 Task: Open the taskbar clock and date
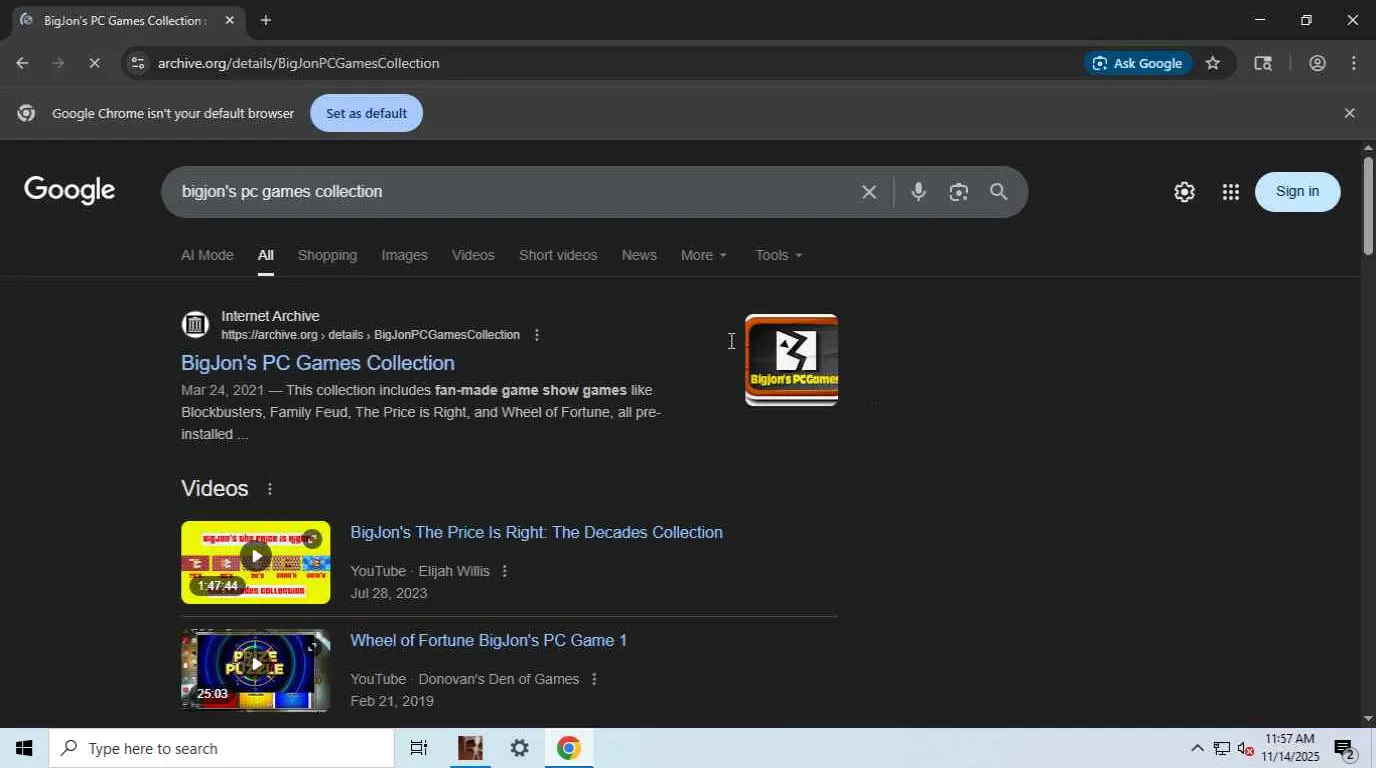[1290, 748]
